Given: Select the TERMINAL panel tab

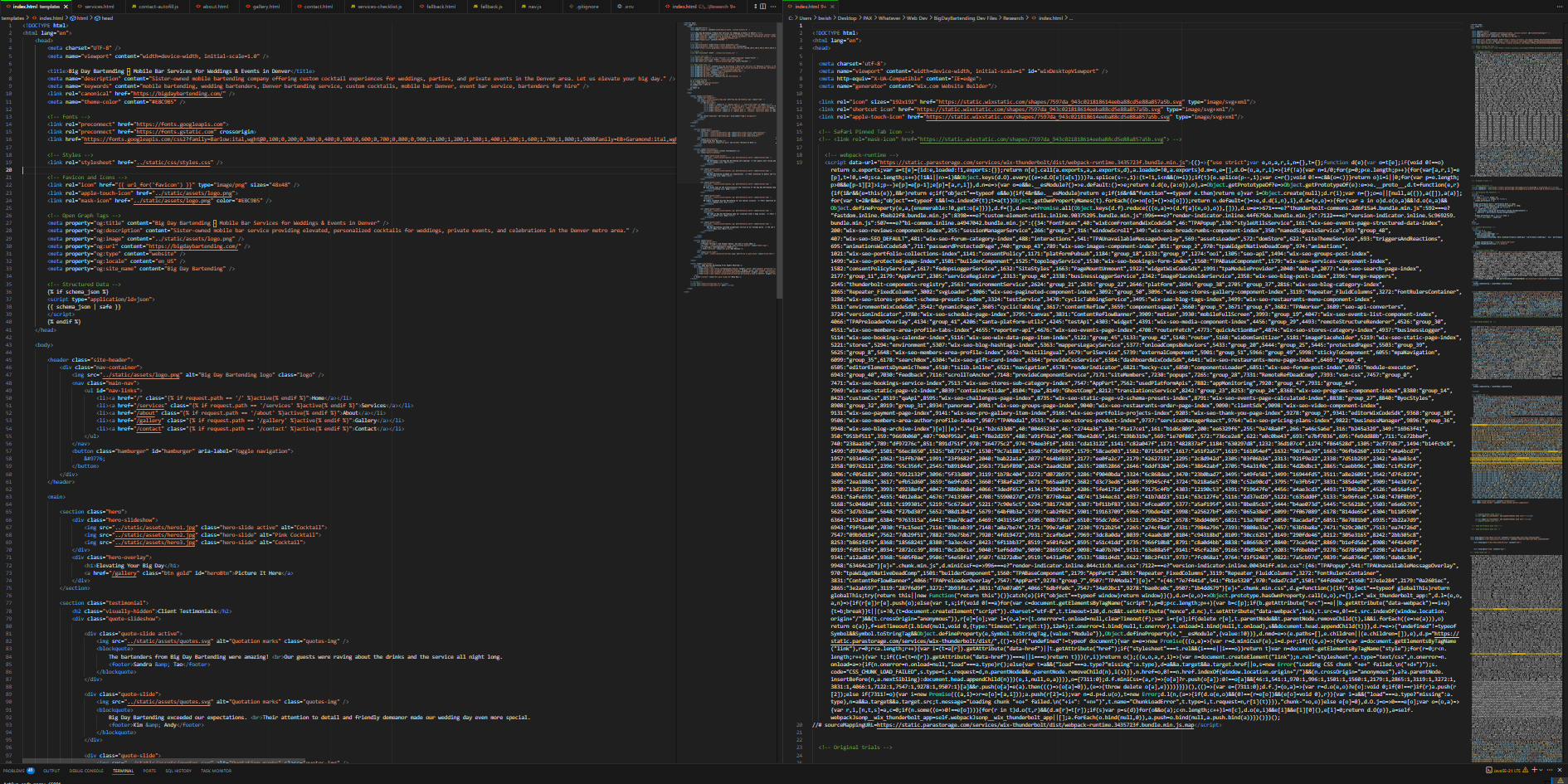Looking at the screenshot, I should coord(123,771).
